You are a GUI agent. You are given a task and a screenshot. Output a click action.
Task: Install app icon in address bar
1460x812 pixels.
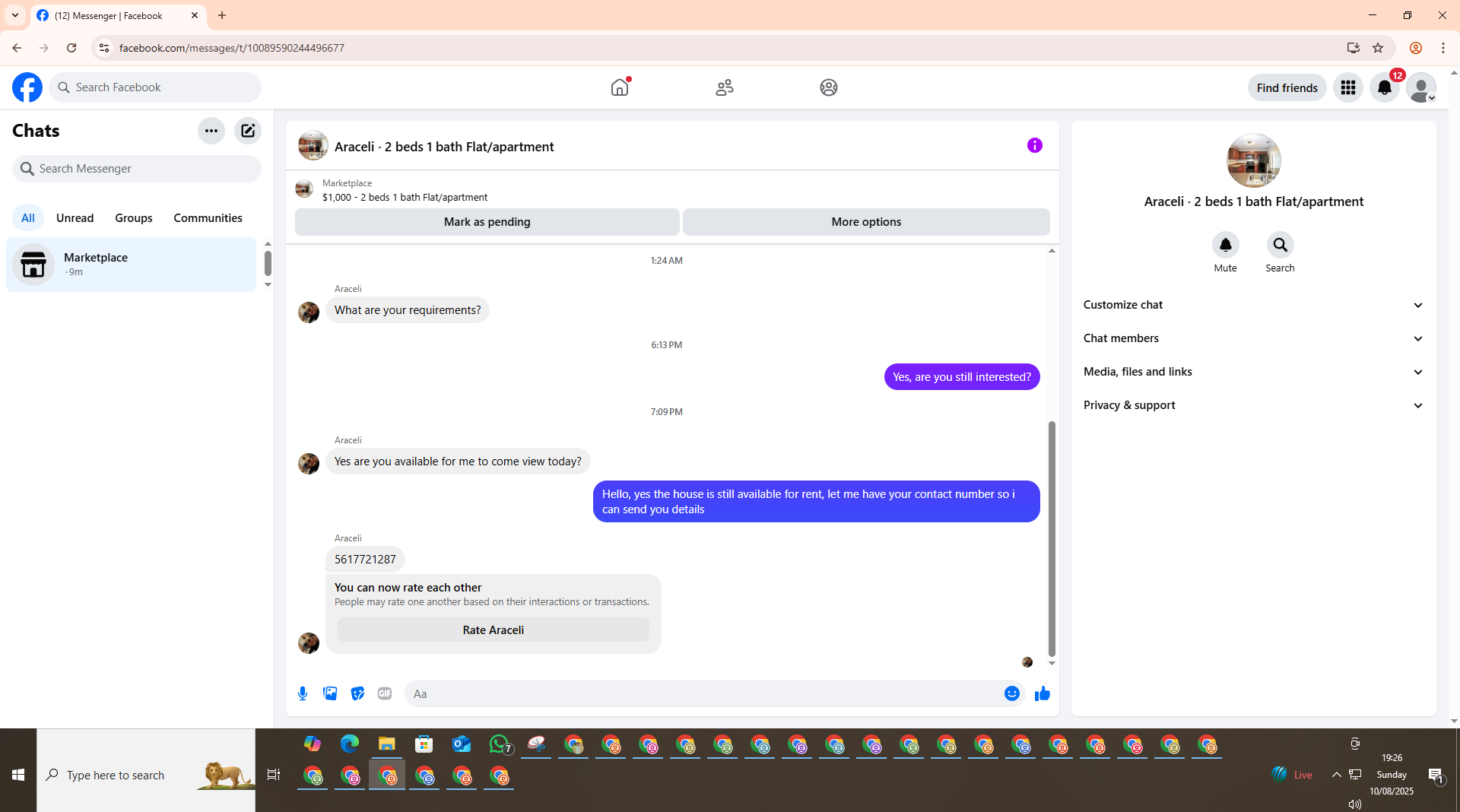1353,48
